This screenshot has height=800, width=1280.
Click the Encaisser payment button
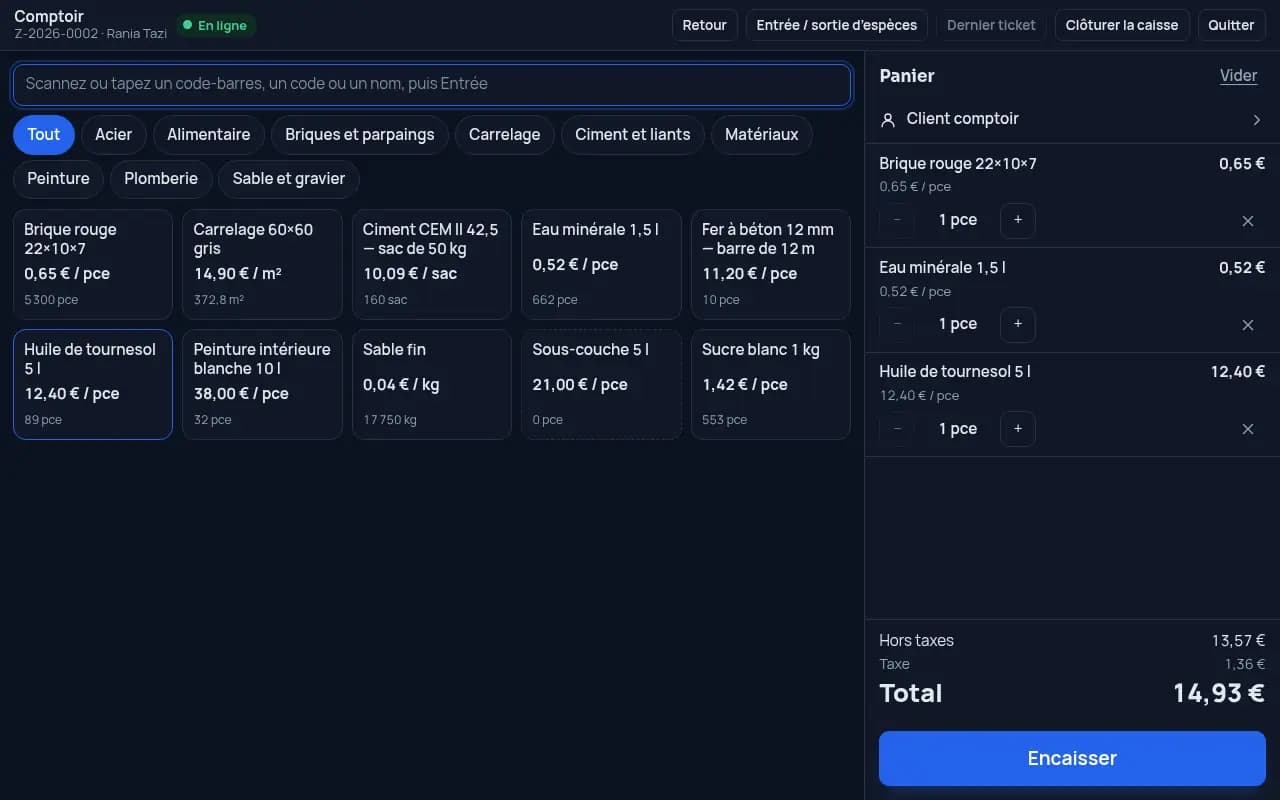tap(1072, 758)
